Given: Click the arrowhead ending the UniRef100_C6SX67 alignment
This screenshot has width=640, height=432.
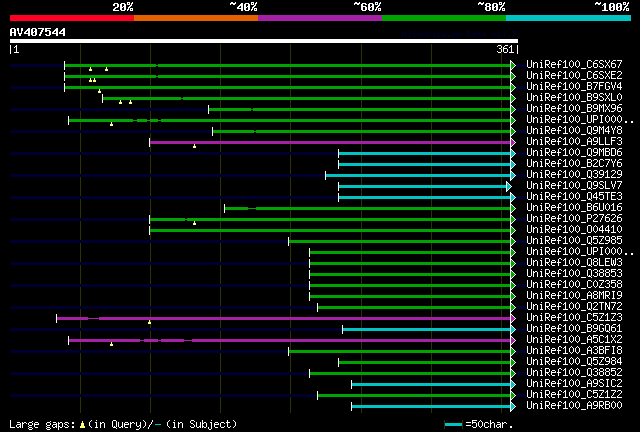Looking at the screenshot, I should (x=513, y=65).
